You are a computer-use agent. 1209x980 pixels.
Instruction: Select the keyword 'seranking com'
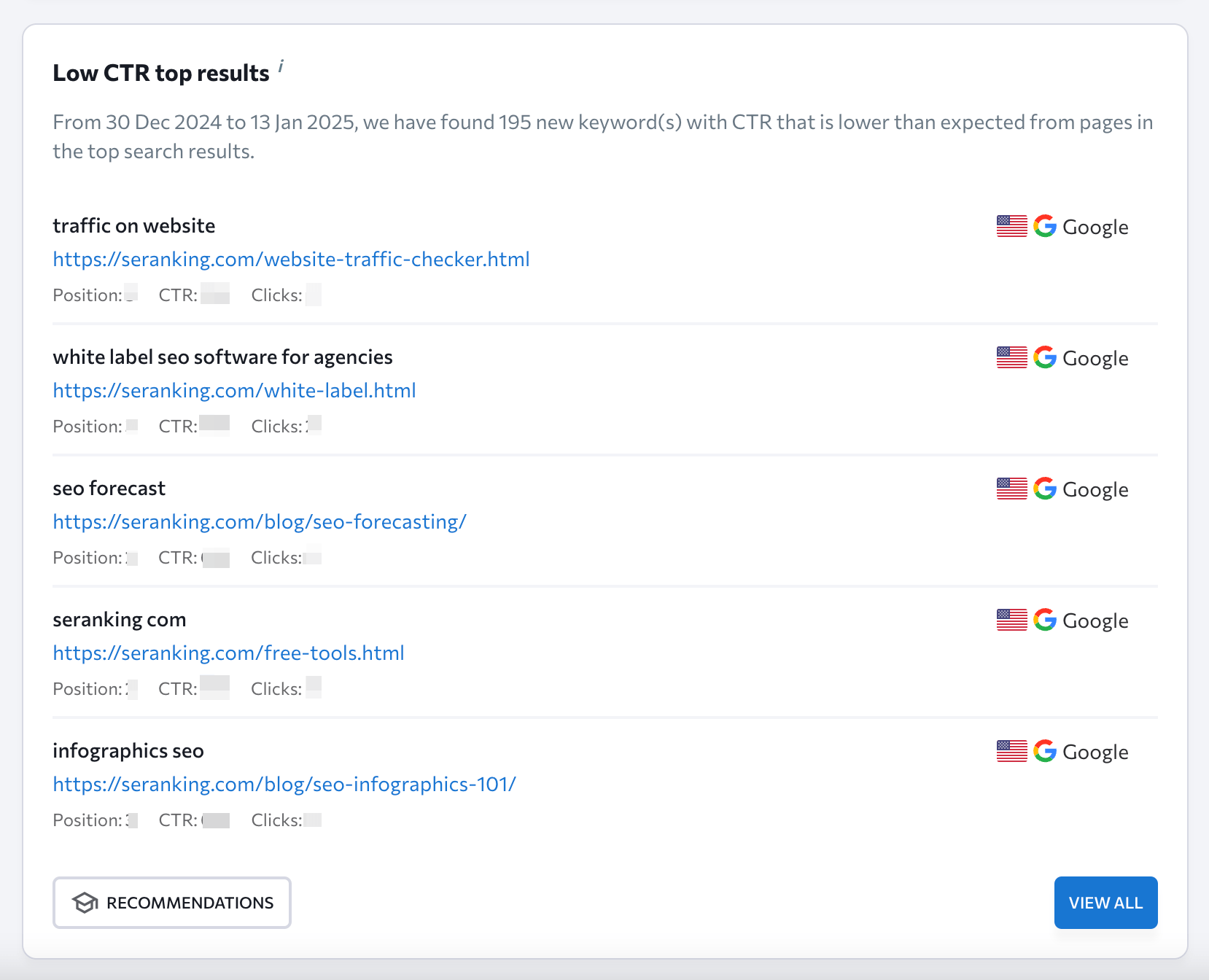119,620
